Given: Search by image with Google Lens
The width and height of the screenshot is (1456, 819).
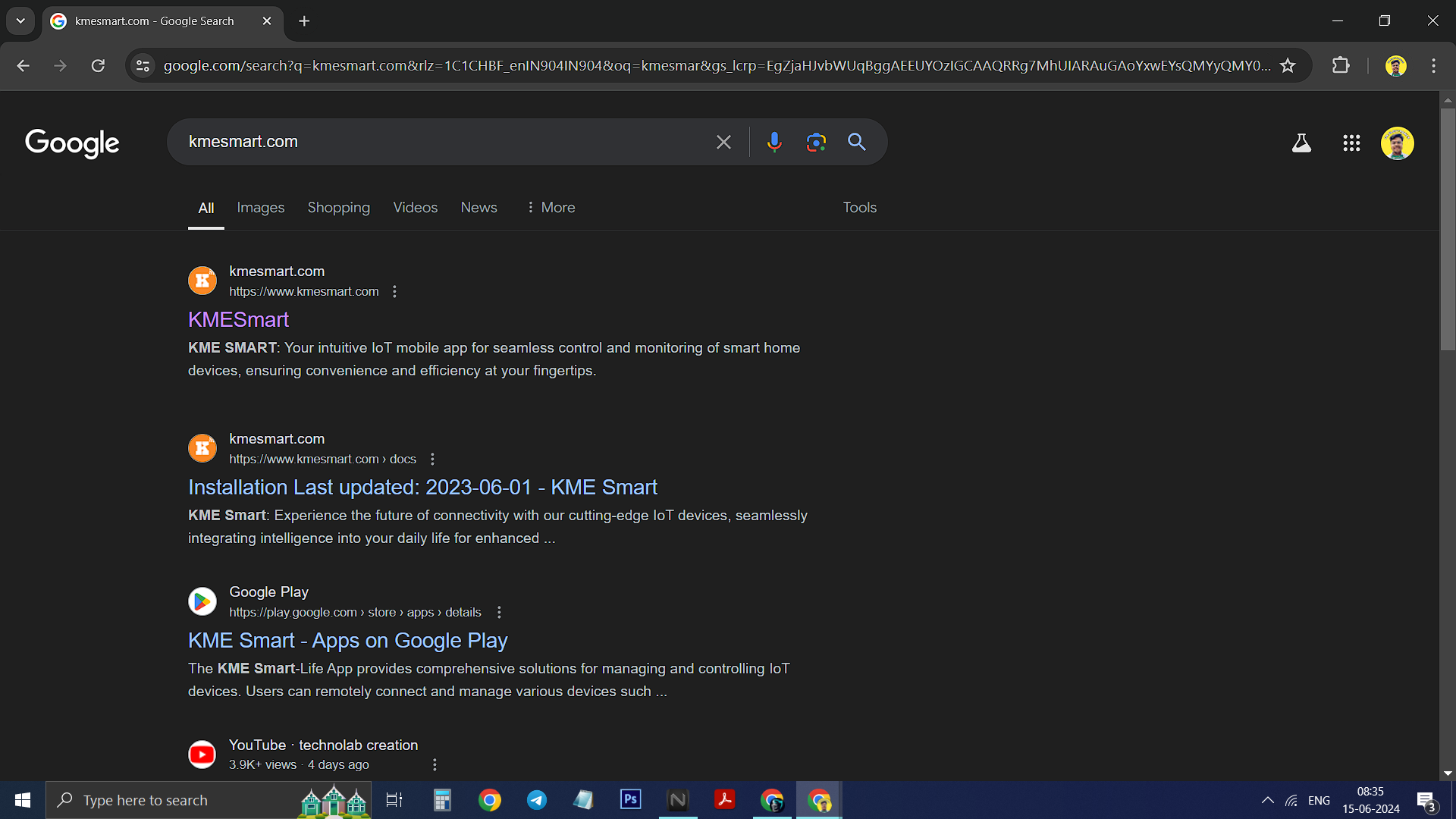Looking at the screenshot, I should [x=816, y=142].
